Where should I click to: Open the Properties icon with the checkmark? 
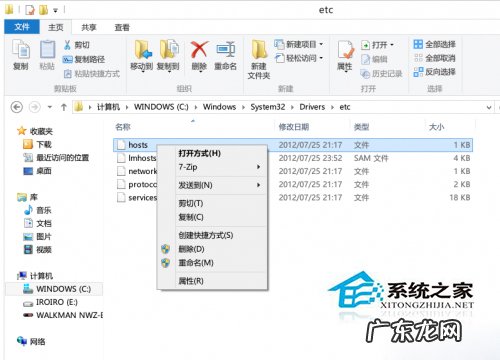click(345, 50)
